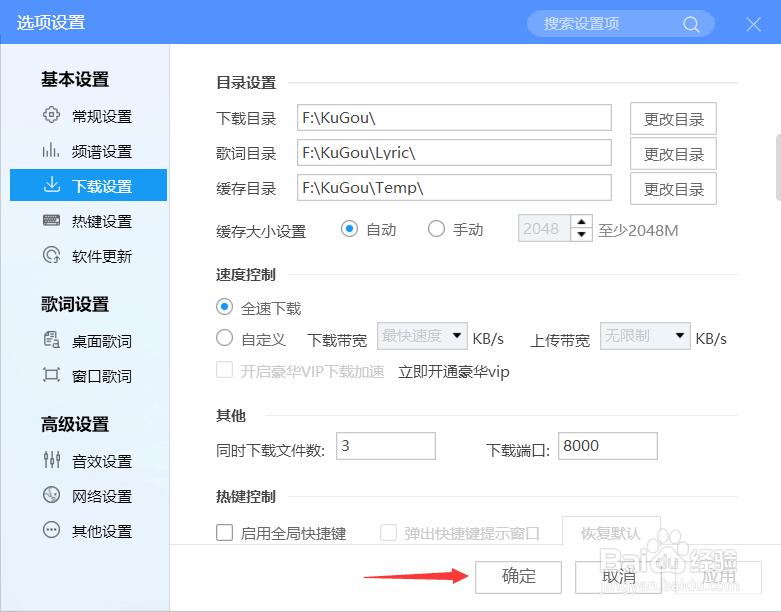781x612 pixels.
Task: Increase cache size with up arrow
Action: (581, 222)
